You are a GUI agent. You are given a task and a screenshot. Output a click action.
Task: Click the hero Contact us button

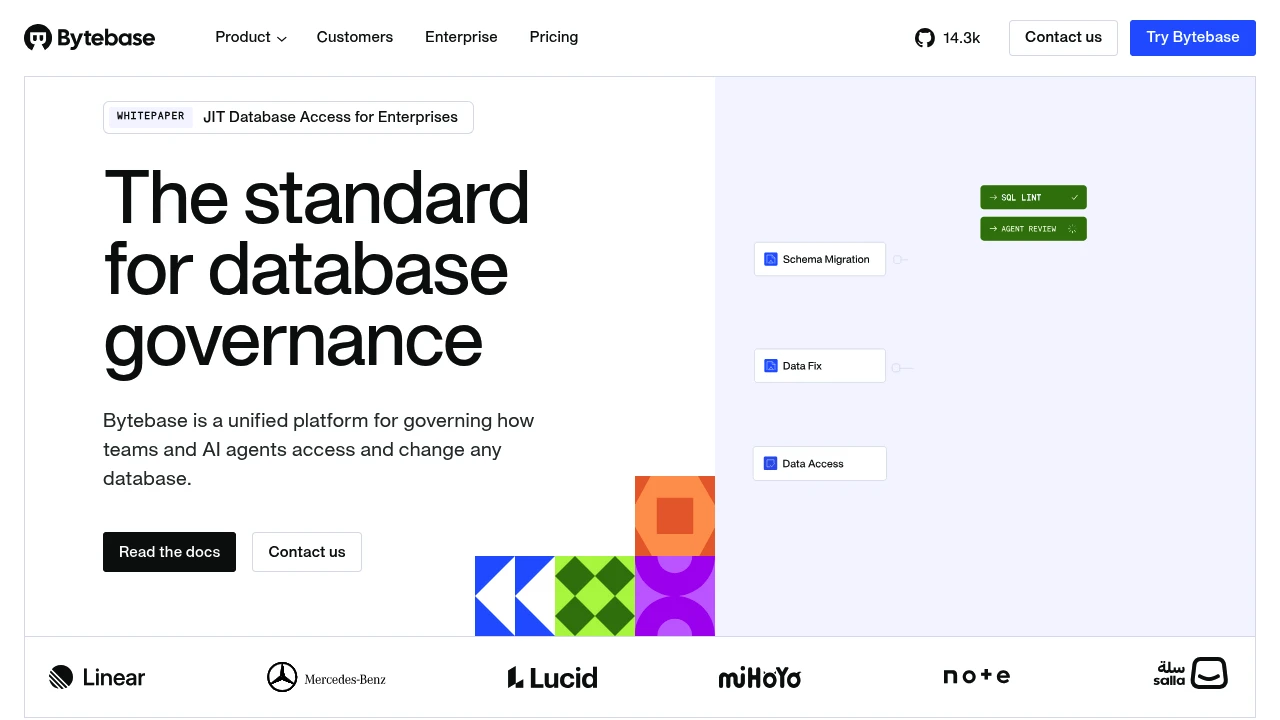click(x=307, y=552)
